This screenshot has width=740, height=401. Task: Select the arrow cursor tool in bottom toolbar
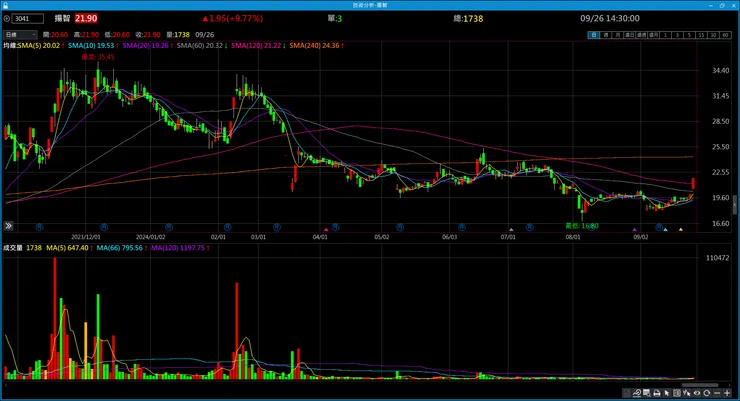(x=667, y=393)
